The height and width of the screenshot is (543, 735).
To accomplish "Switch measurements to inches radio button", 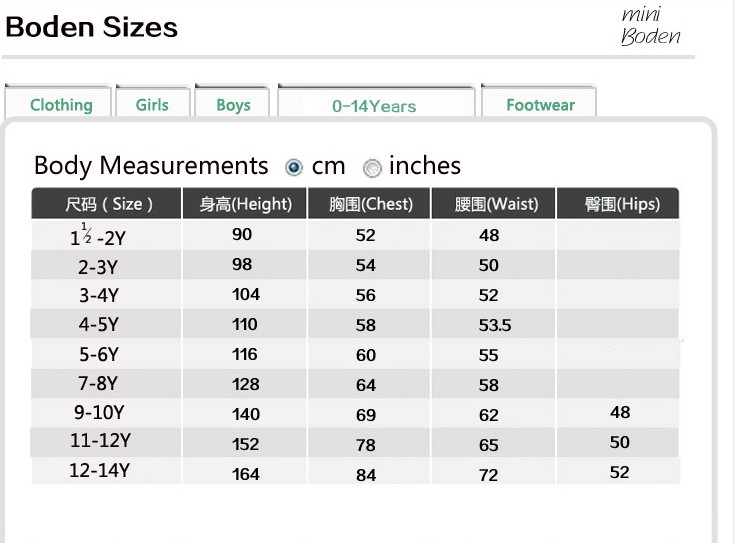I will [x=372, y=168].
